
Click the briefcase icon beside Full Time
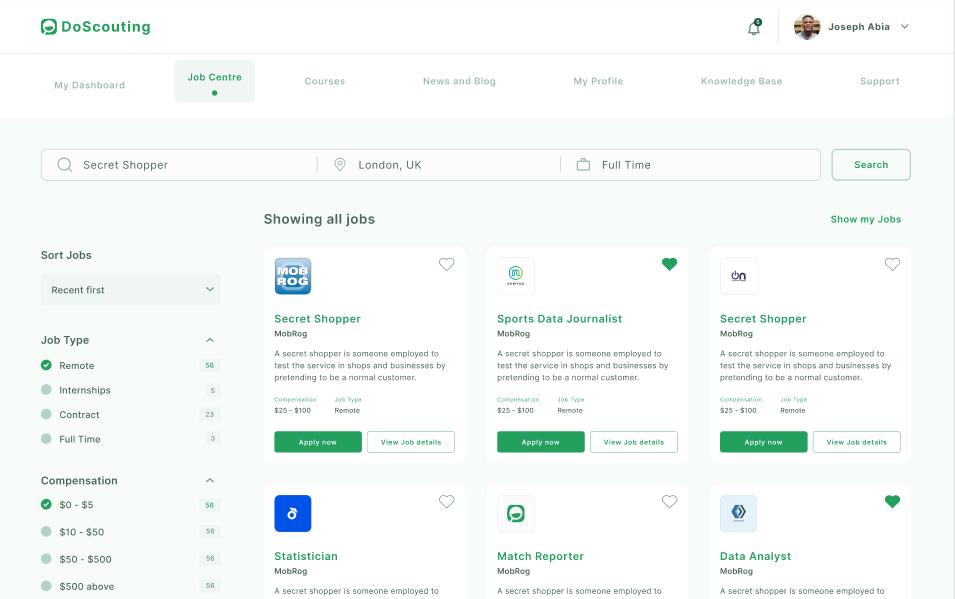(584, 164)
